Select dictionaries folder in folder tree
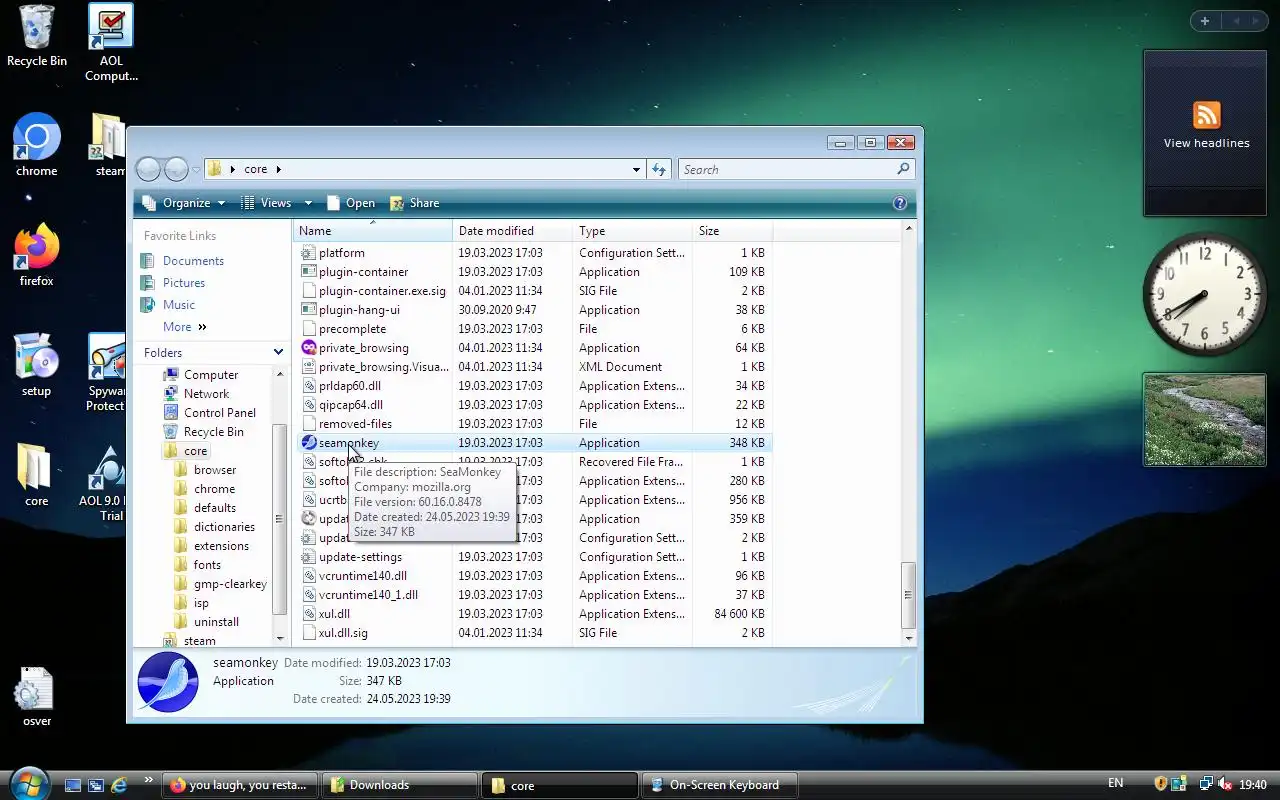 click(x=224, y=527)
